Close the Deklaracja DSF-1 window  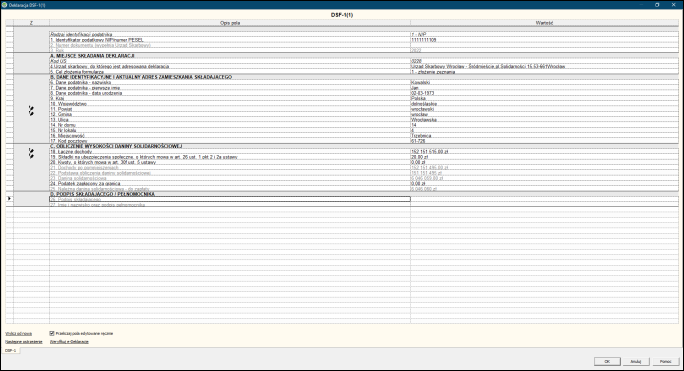point(674,5)
